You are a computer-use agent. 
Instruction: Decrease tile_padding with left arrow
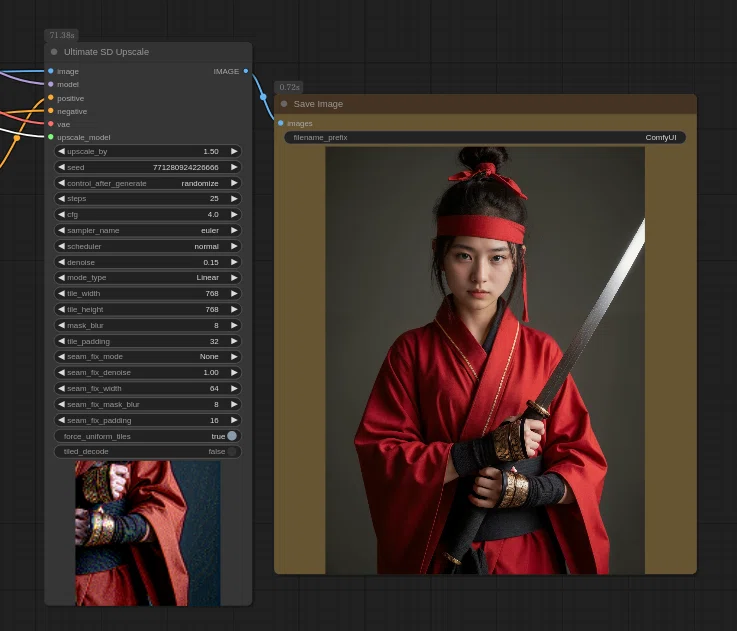[62, 341]
